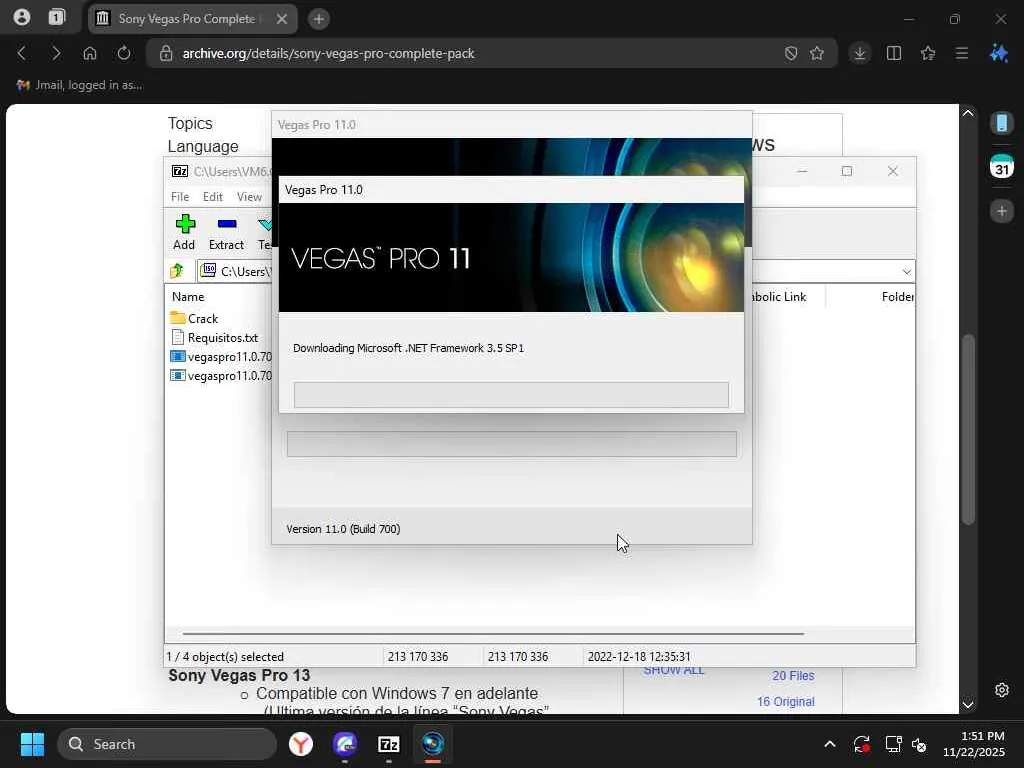Open the 7-Zip Edit menu

point(212,197)
